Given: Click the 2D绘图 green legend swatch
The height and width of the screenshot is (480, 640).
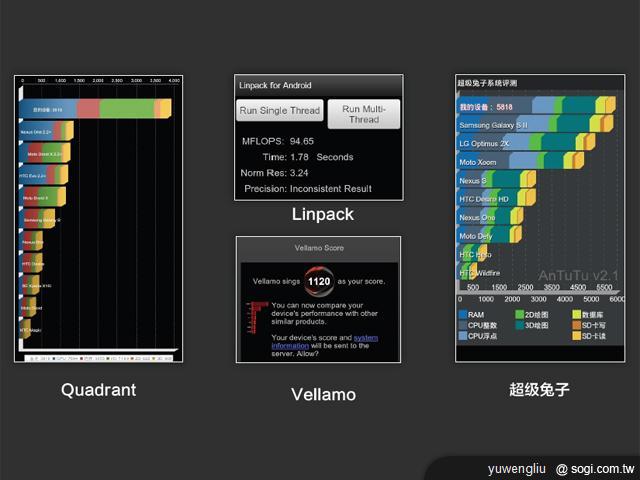Looking at the screenshot, I should coord(521,314).
